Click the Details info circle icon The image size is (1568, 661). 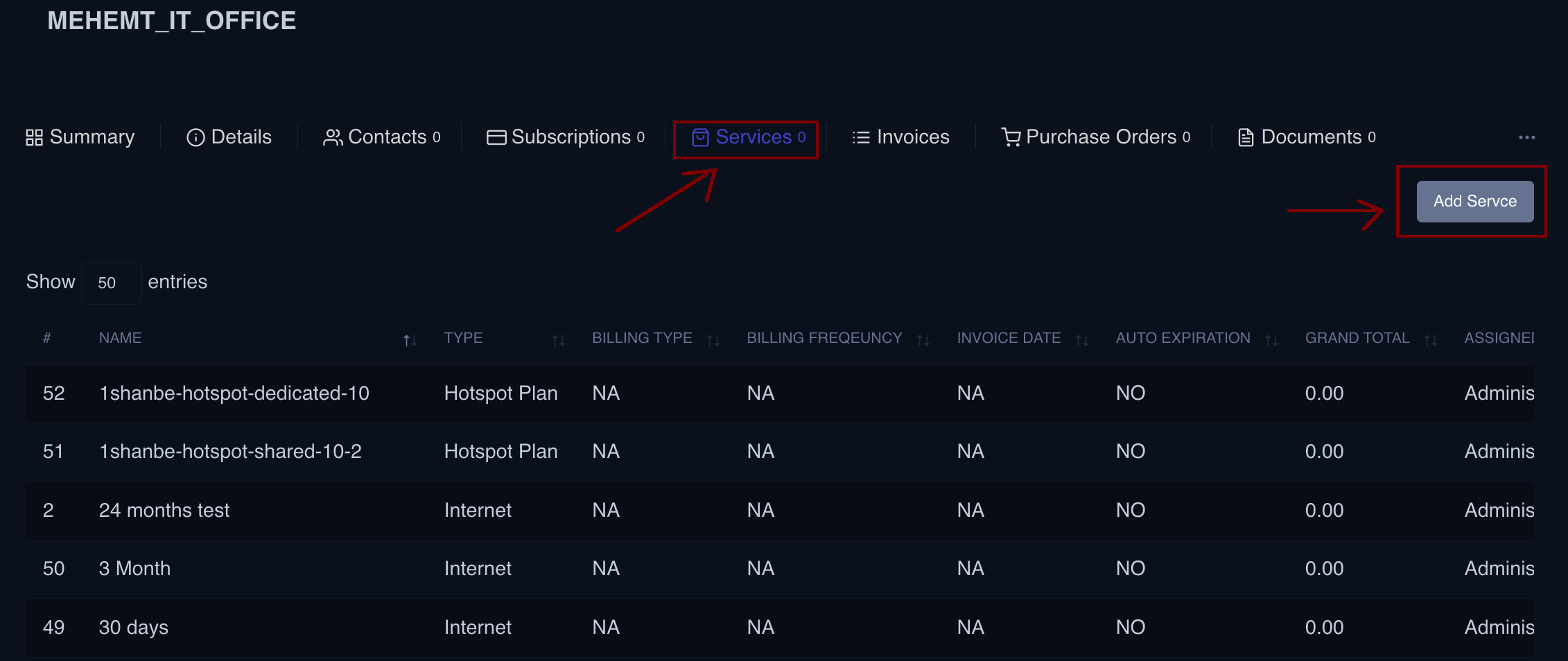195,138
